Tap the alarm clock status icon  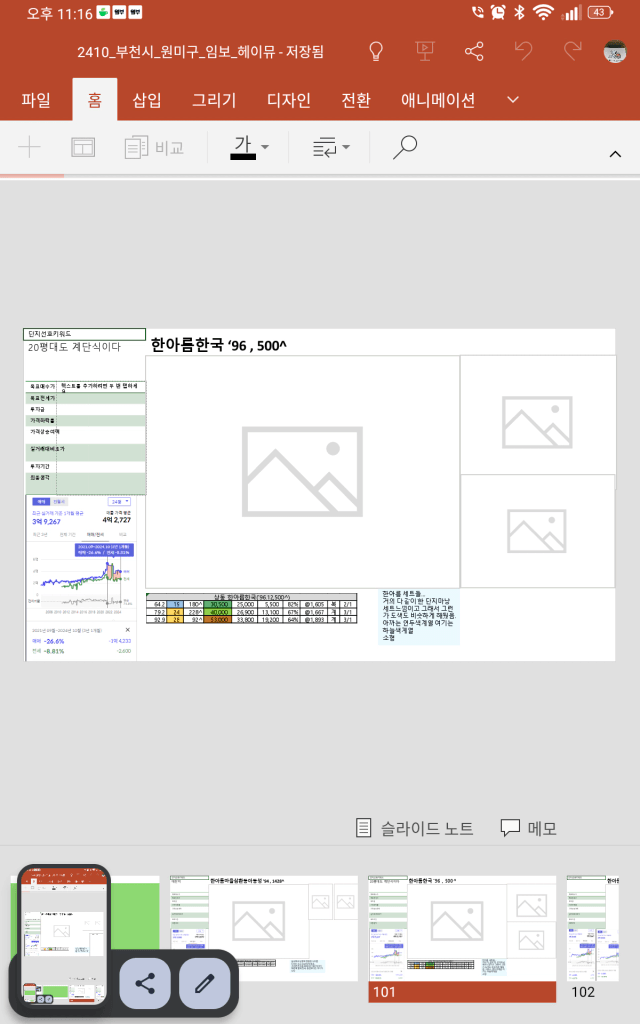498,12
